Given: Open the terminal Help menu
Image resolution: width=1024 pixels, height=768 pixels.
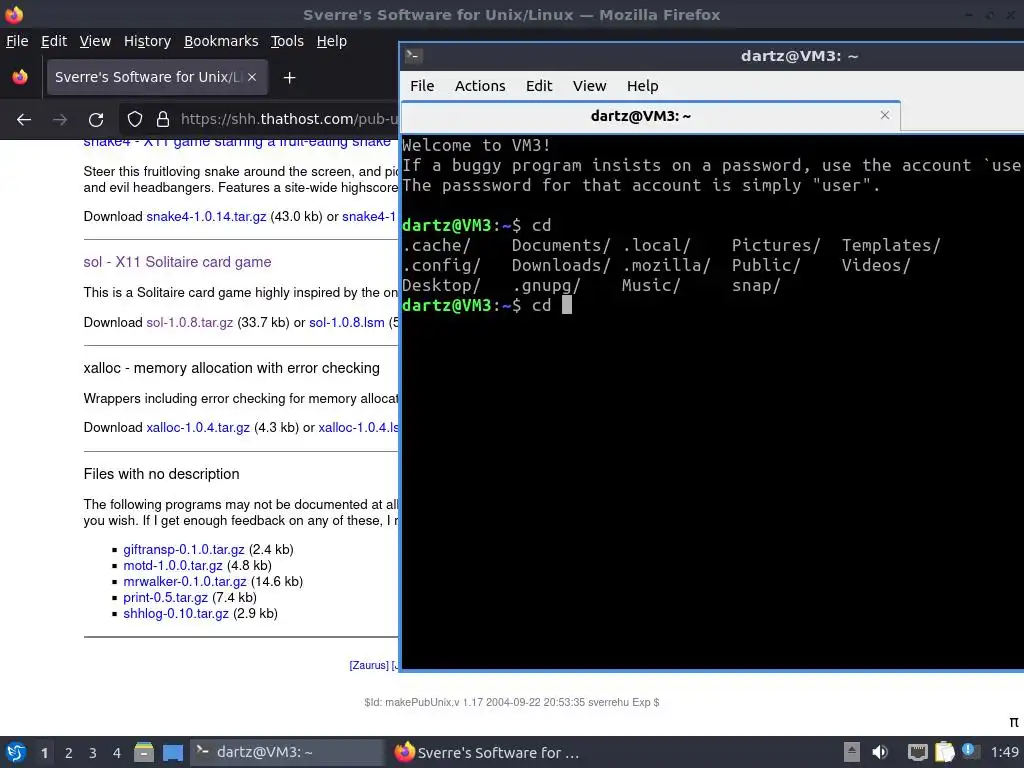Looking at the screenshot, I should click(643, 86).
